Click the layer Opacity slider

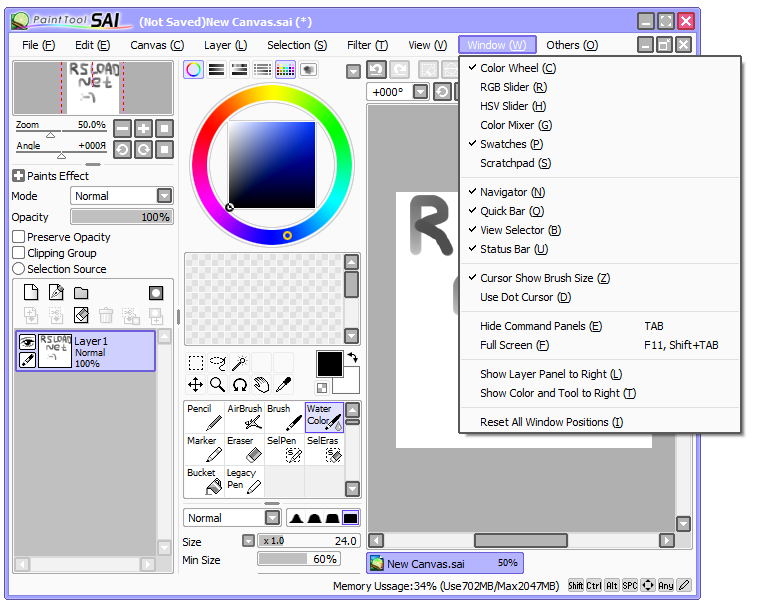122,217
